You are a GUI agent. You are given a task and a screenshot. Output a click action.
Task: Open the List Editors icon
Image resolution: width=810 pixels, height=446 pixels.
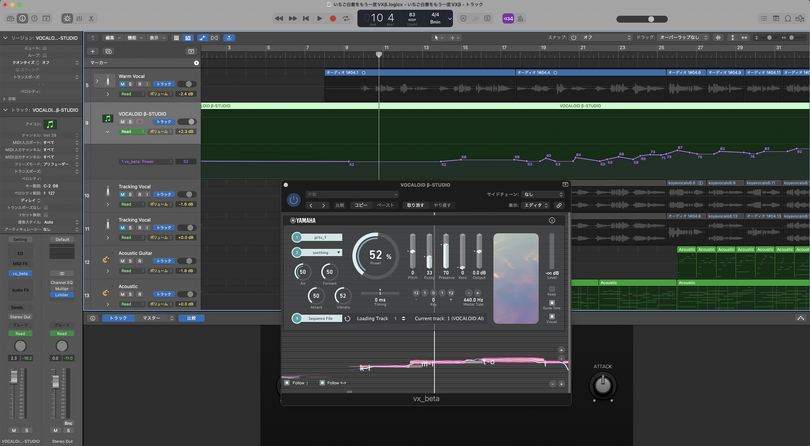coord(763,18)
